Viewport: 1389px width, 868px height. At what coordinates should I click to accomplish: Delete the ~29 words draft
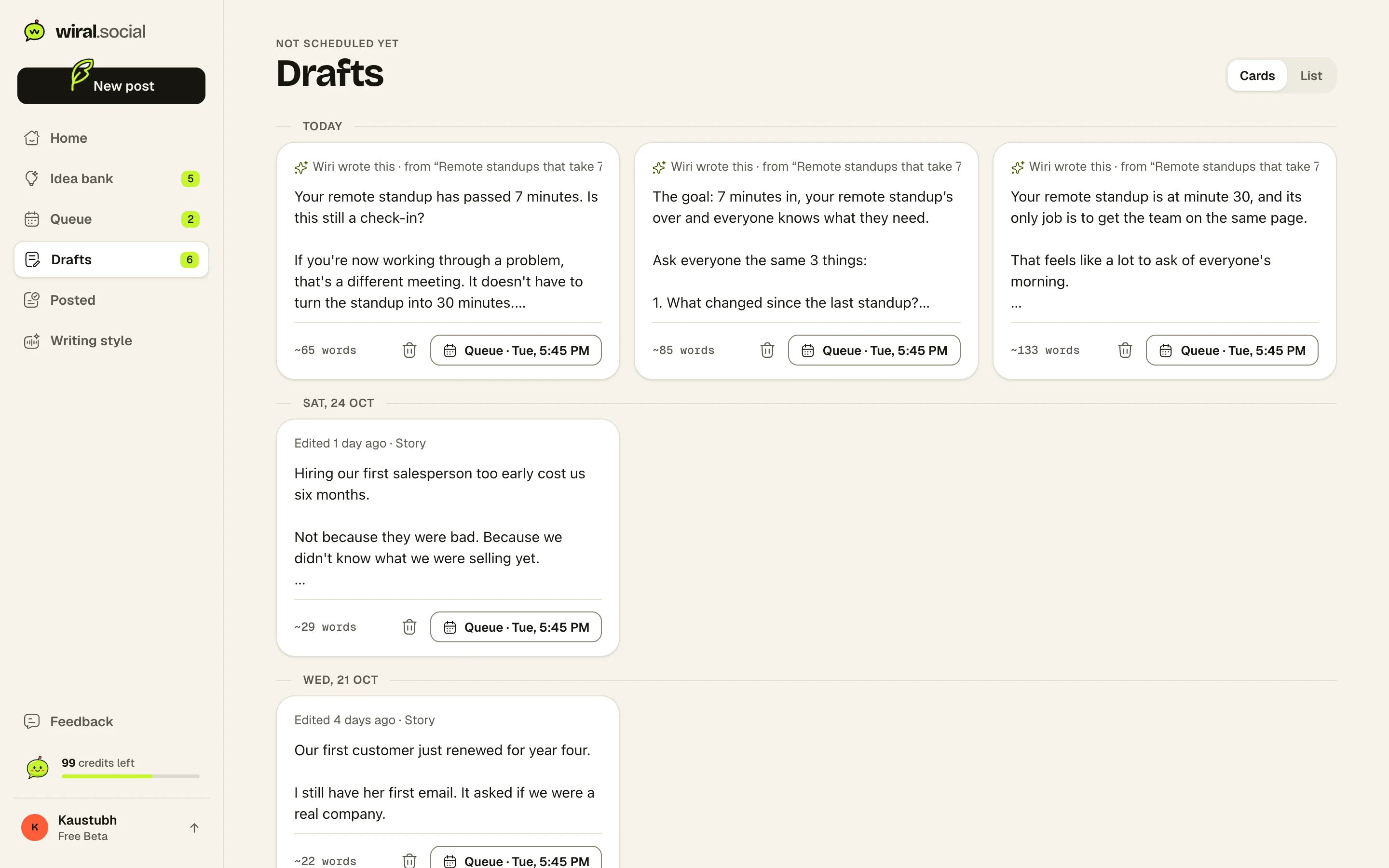[409, 627]
